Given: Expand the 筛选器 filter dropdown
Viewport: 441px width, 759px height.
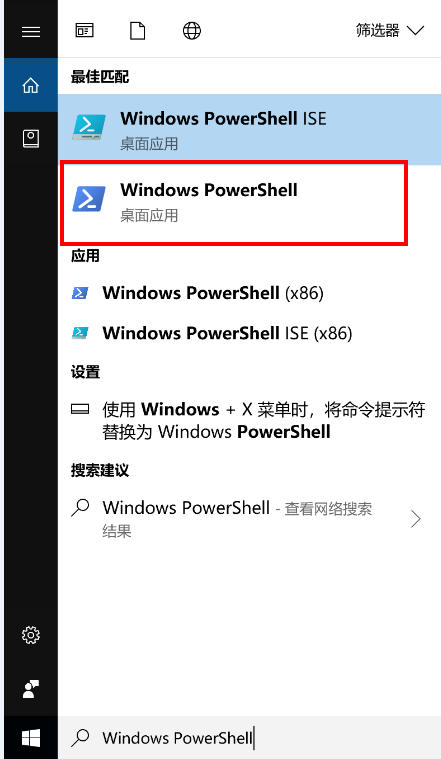Looking at the screenshot, I should [x=390, y=31].
